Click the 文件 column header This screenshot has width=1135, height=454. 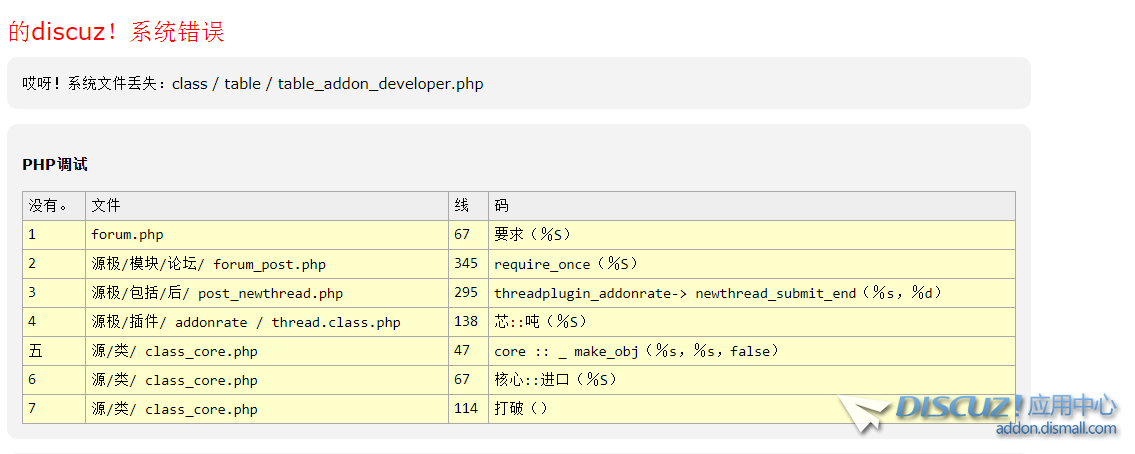tap(106, 206)
